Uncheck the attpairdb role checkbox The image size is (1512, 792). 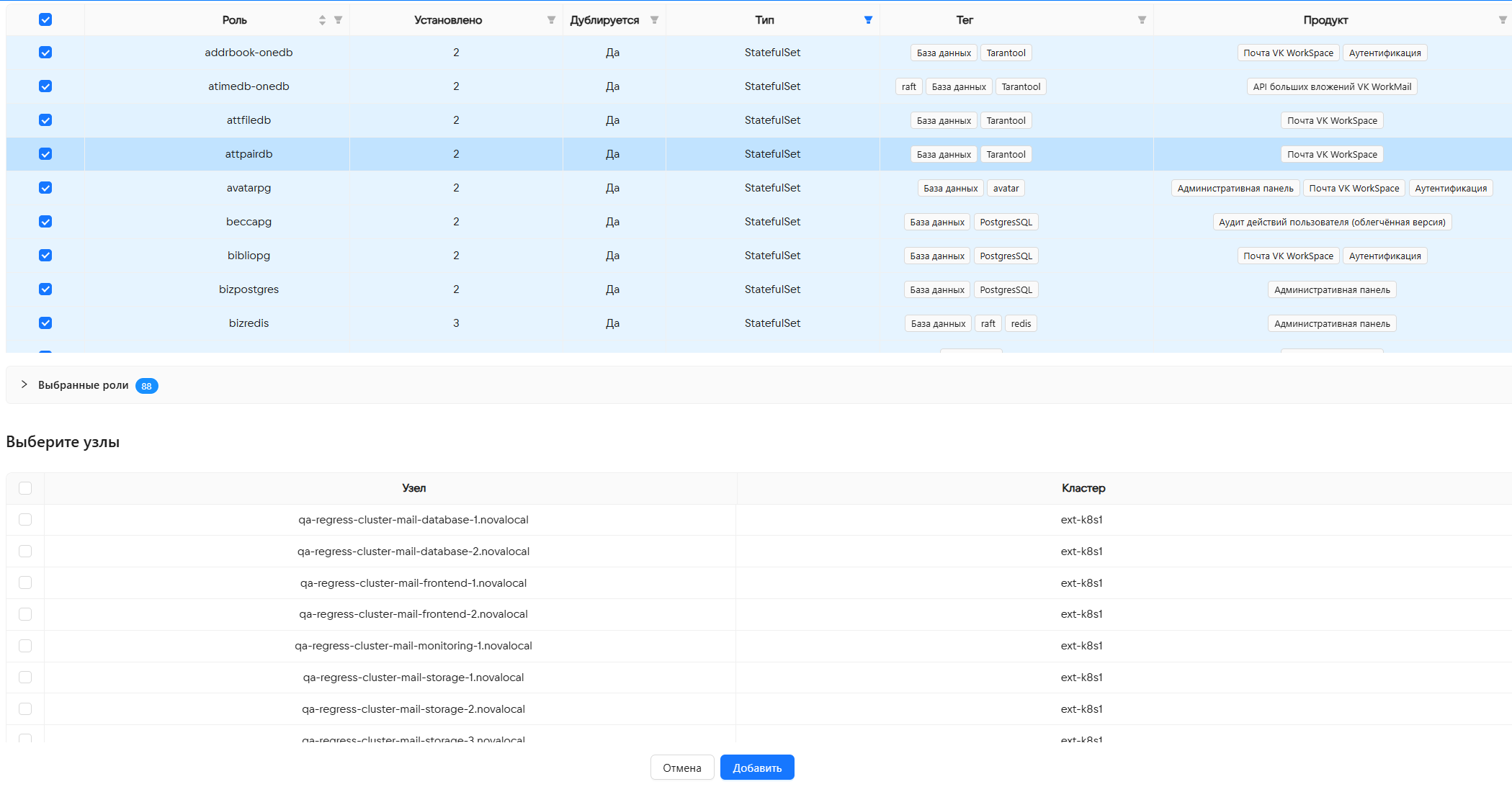click(45, 154)
